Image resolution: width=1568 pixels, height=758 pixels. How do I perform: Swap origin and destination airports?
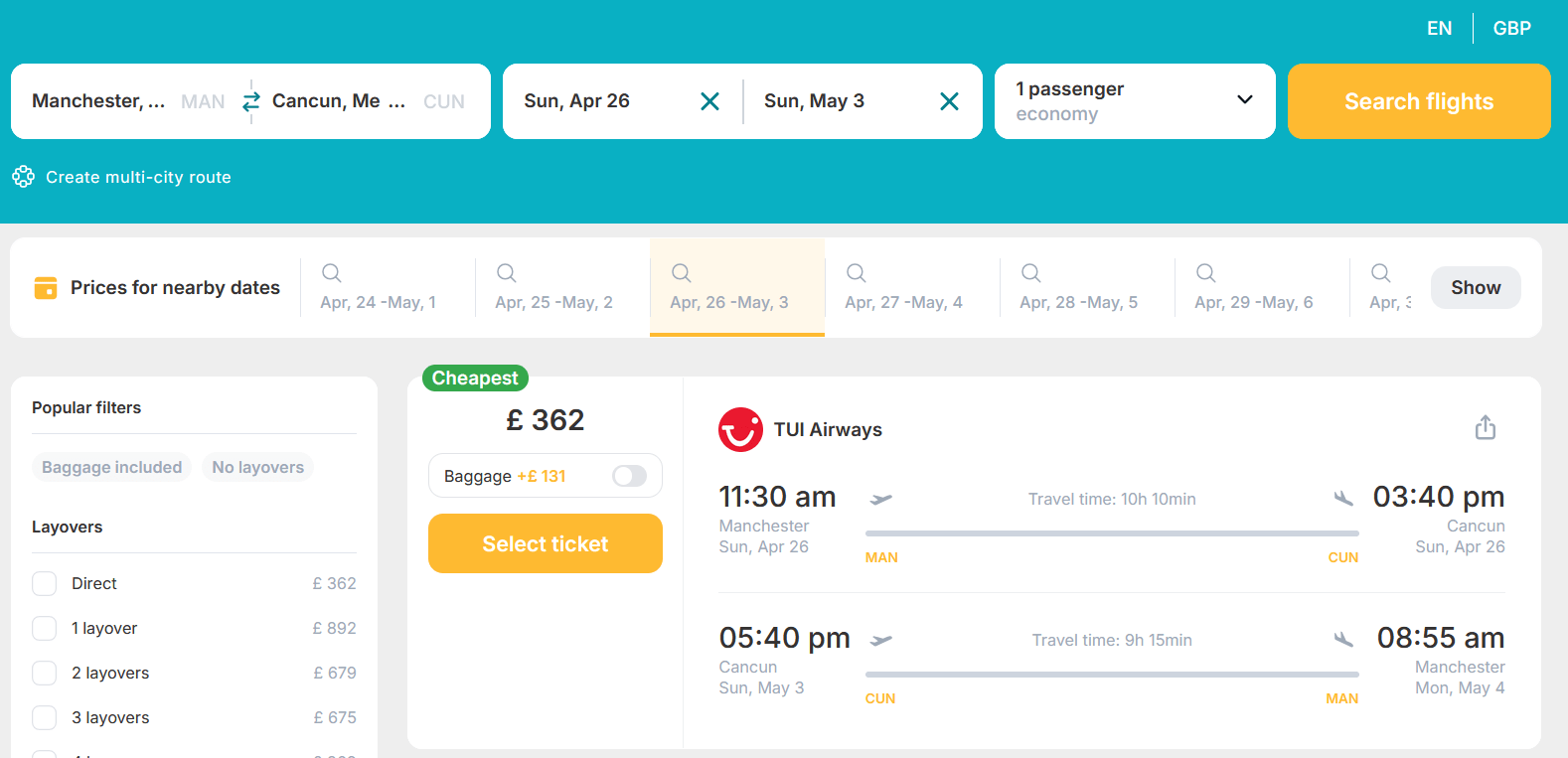tap(251, 101)
